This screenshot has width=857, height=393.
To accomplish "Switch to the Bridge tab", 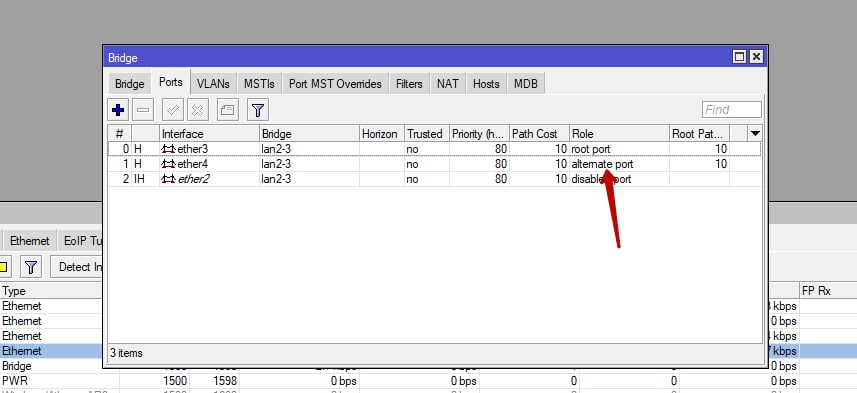I will (x=130, y=84).
